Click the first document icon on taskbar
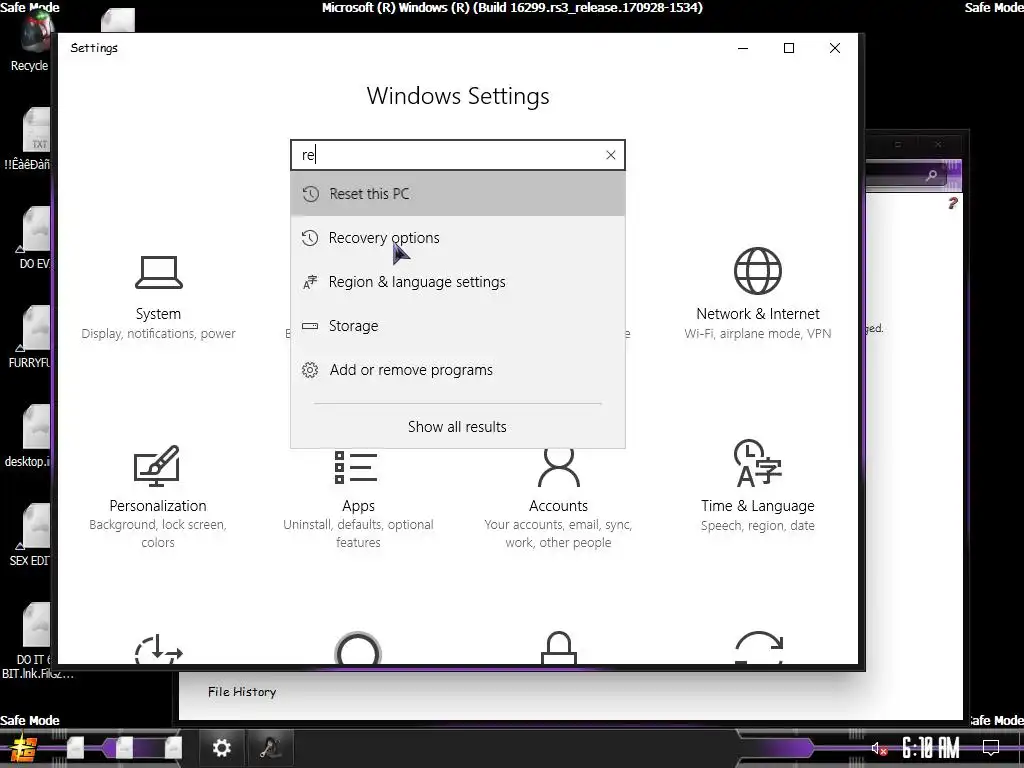The width and height of the screenshot is (1024, 768). point(76,748)
